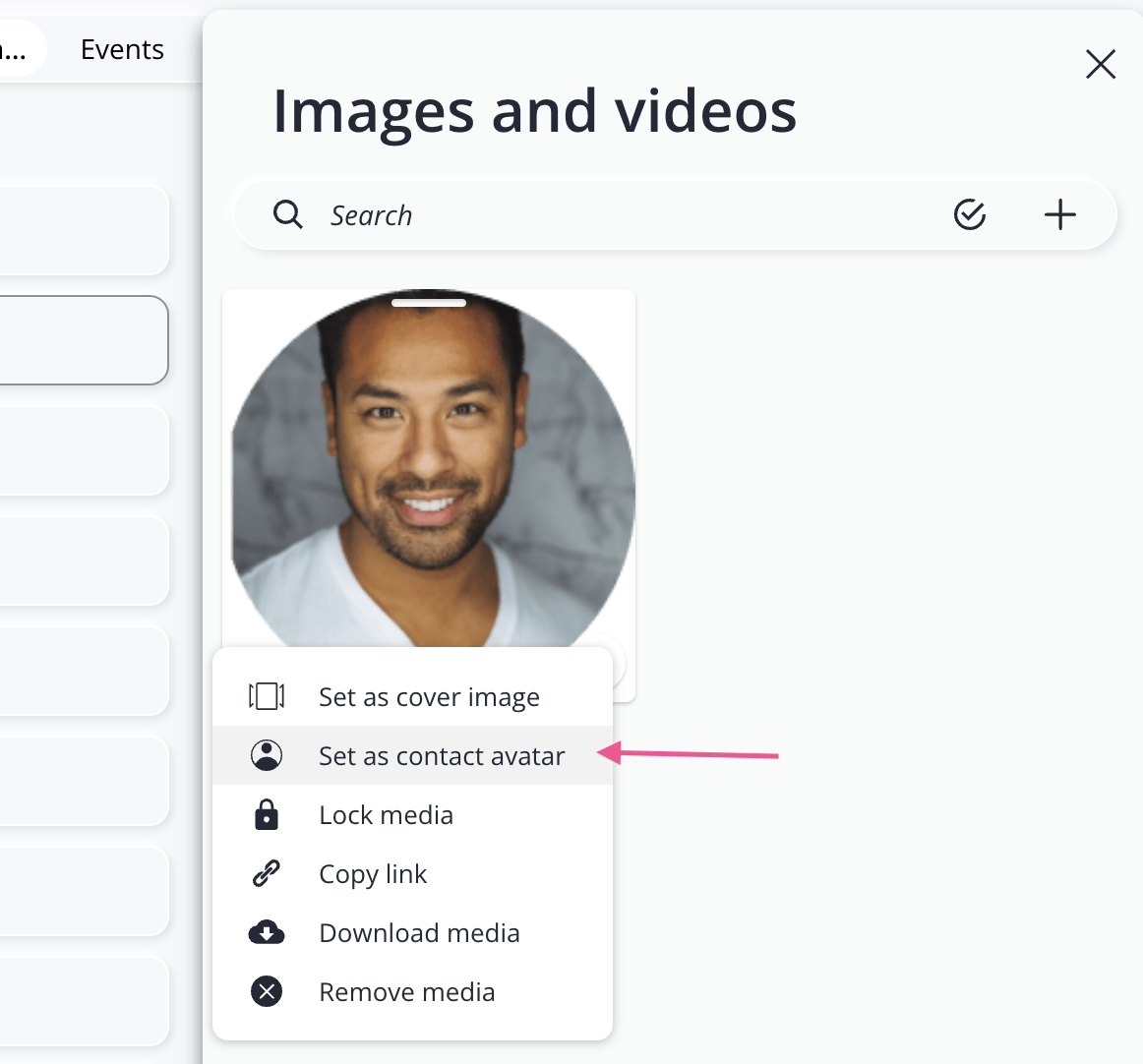Click the circled X remove icon
The height and width of the screenshot is (1064, 1143).
(267, 991)
